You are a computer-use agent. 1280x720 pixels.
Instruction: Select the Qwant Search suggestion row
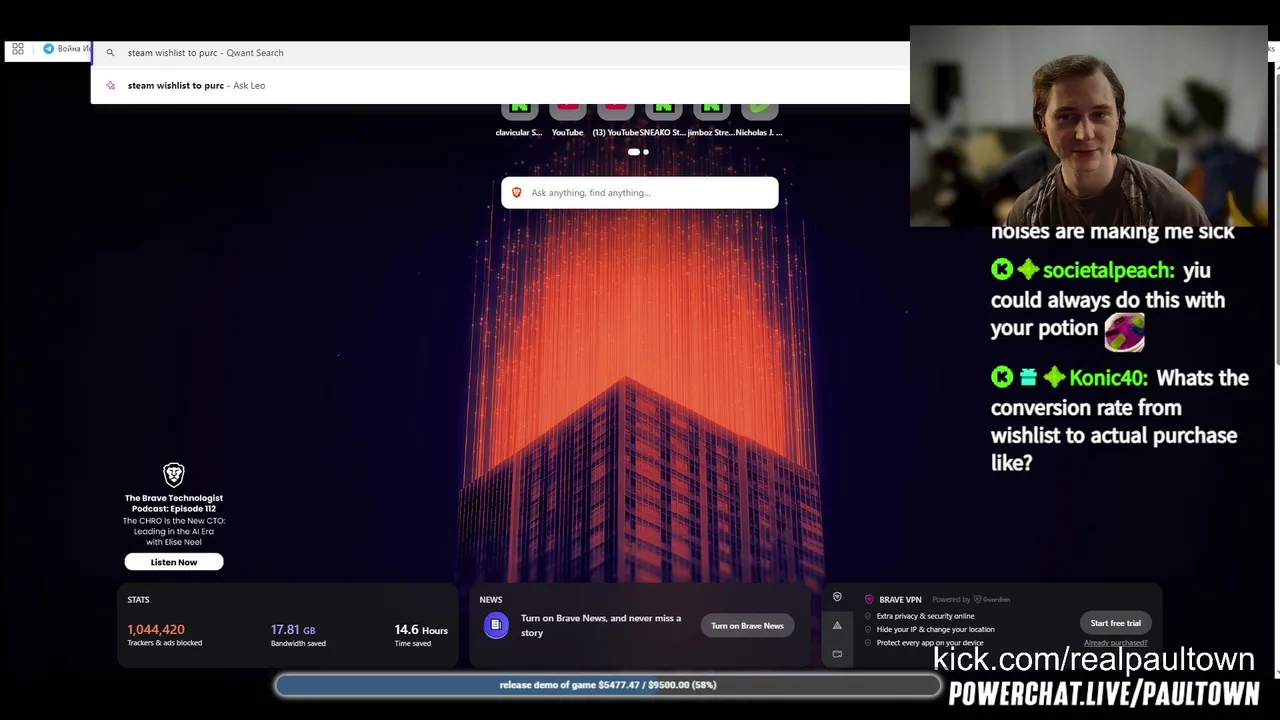coord(500,53)
